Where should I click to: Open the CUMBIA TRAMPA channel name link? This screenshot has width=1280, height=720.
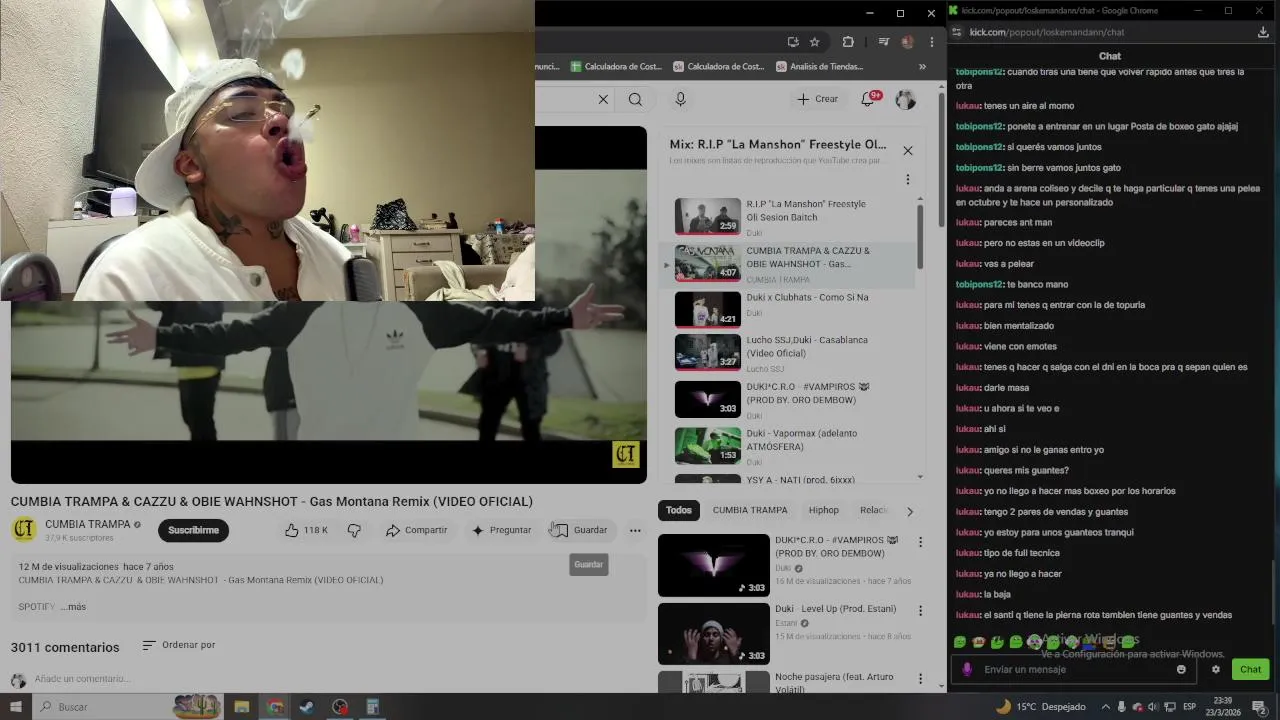pos(88,524)
